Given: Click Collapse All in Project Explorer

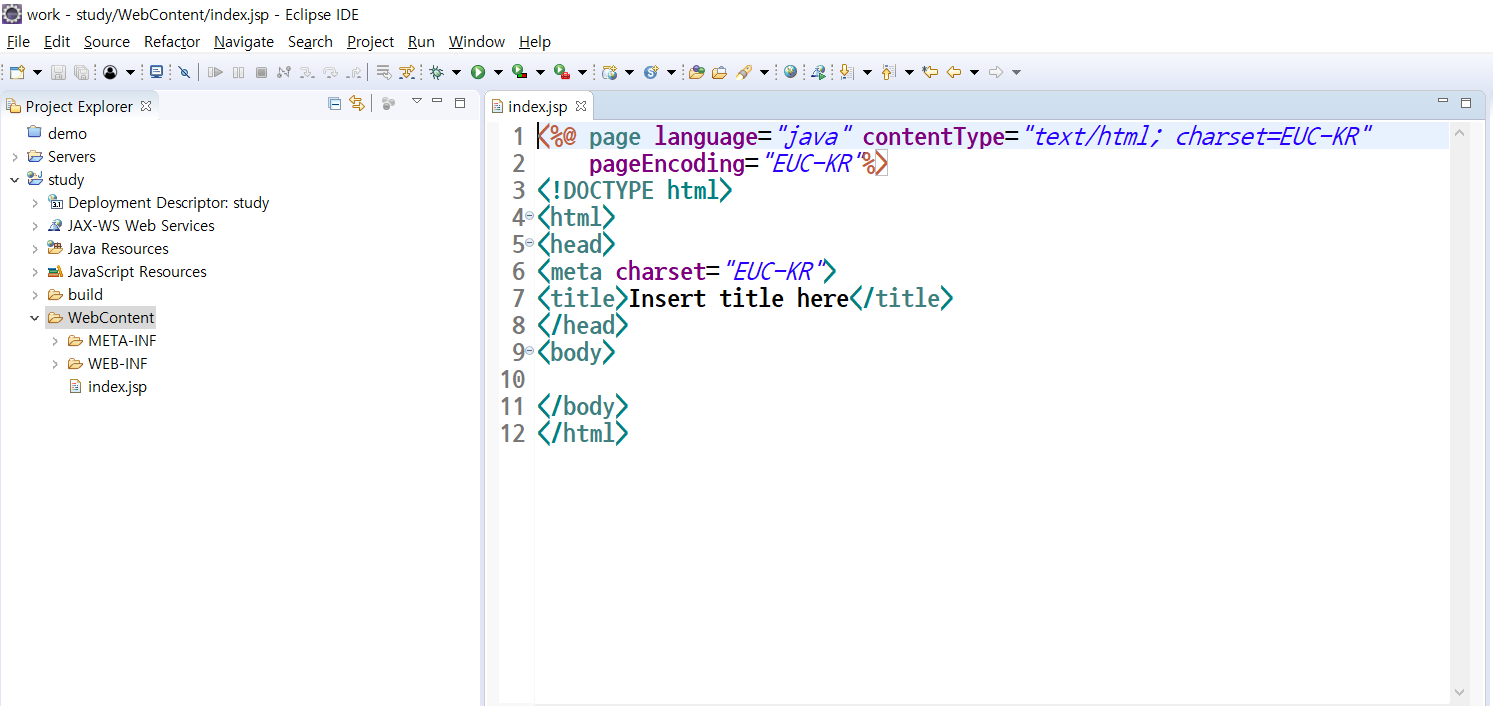Looking at the screenshot, I should (x=335, y=103).
